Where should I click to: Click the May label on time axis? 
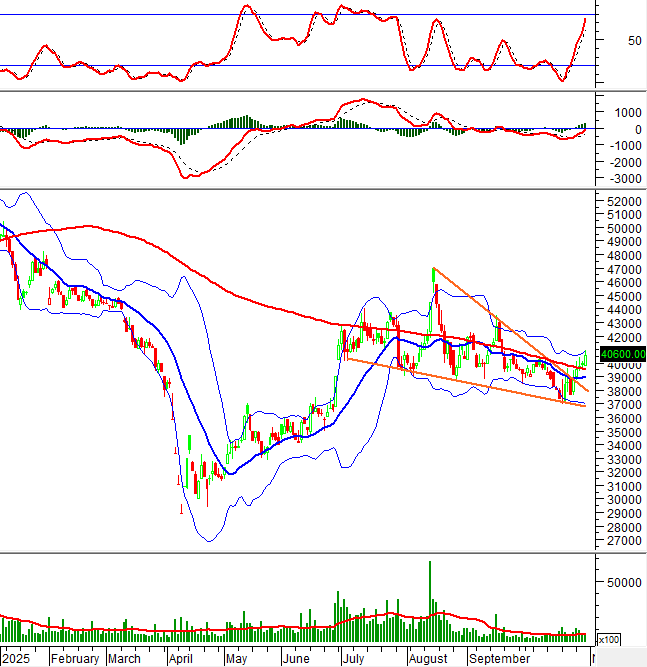click(x=236, y=659)
